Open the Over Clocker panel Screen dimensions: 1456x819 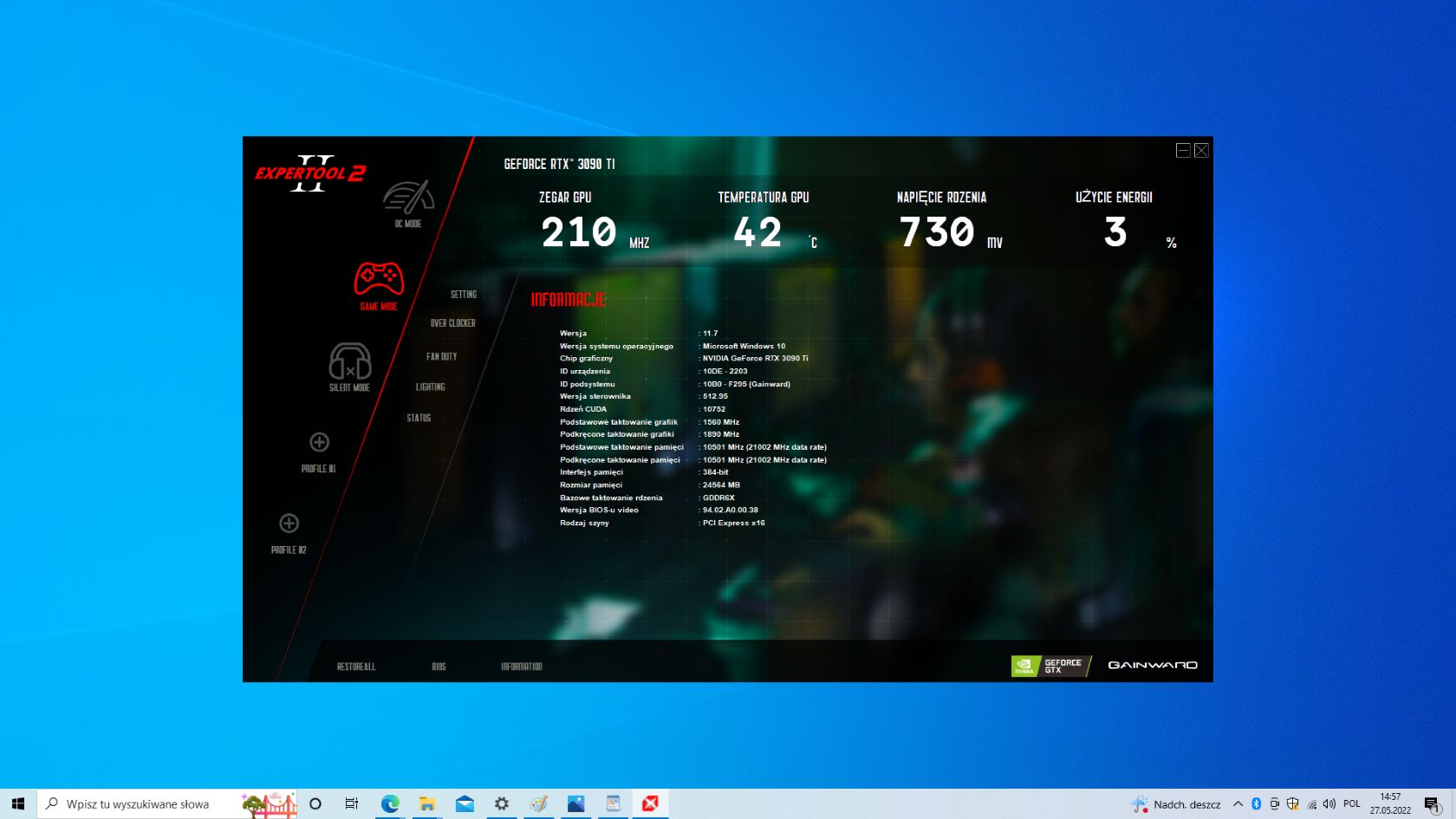point(452,322)
